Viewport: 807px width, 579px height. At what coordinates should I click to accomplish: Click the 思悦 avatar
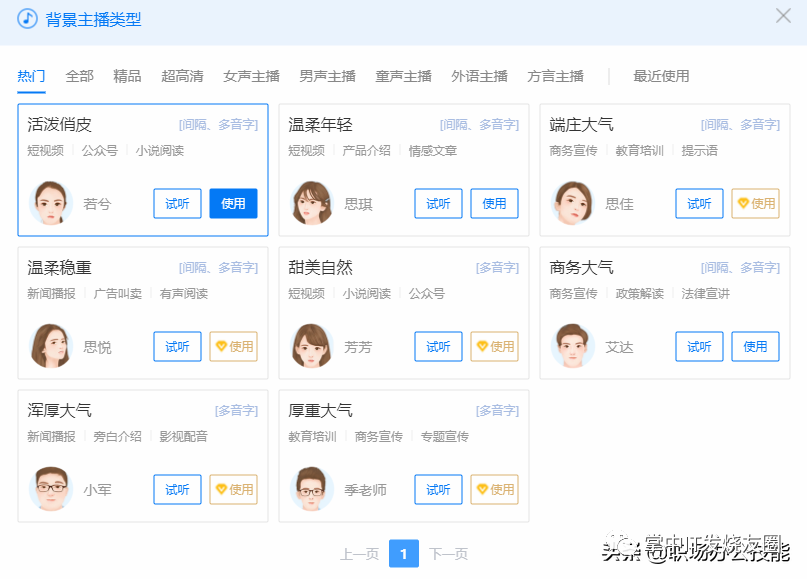coord(50,346)
